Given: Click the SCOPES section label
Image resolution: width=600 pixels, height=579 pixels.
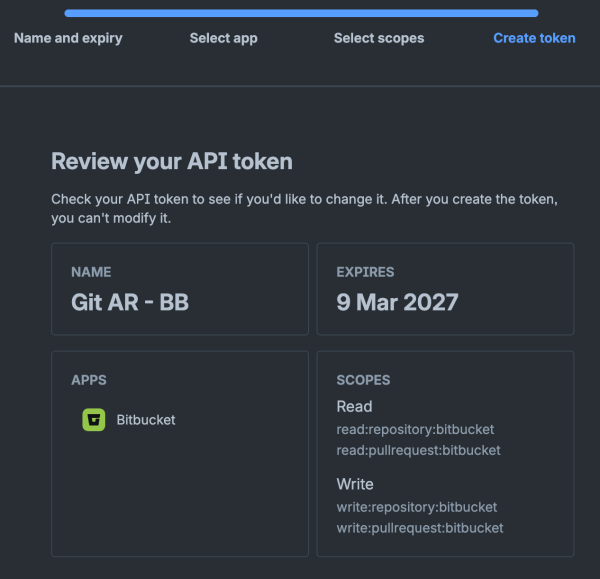Looking at the screenshot, I should point(363,380).
